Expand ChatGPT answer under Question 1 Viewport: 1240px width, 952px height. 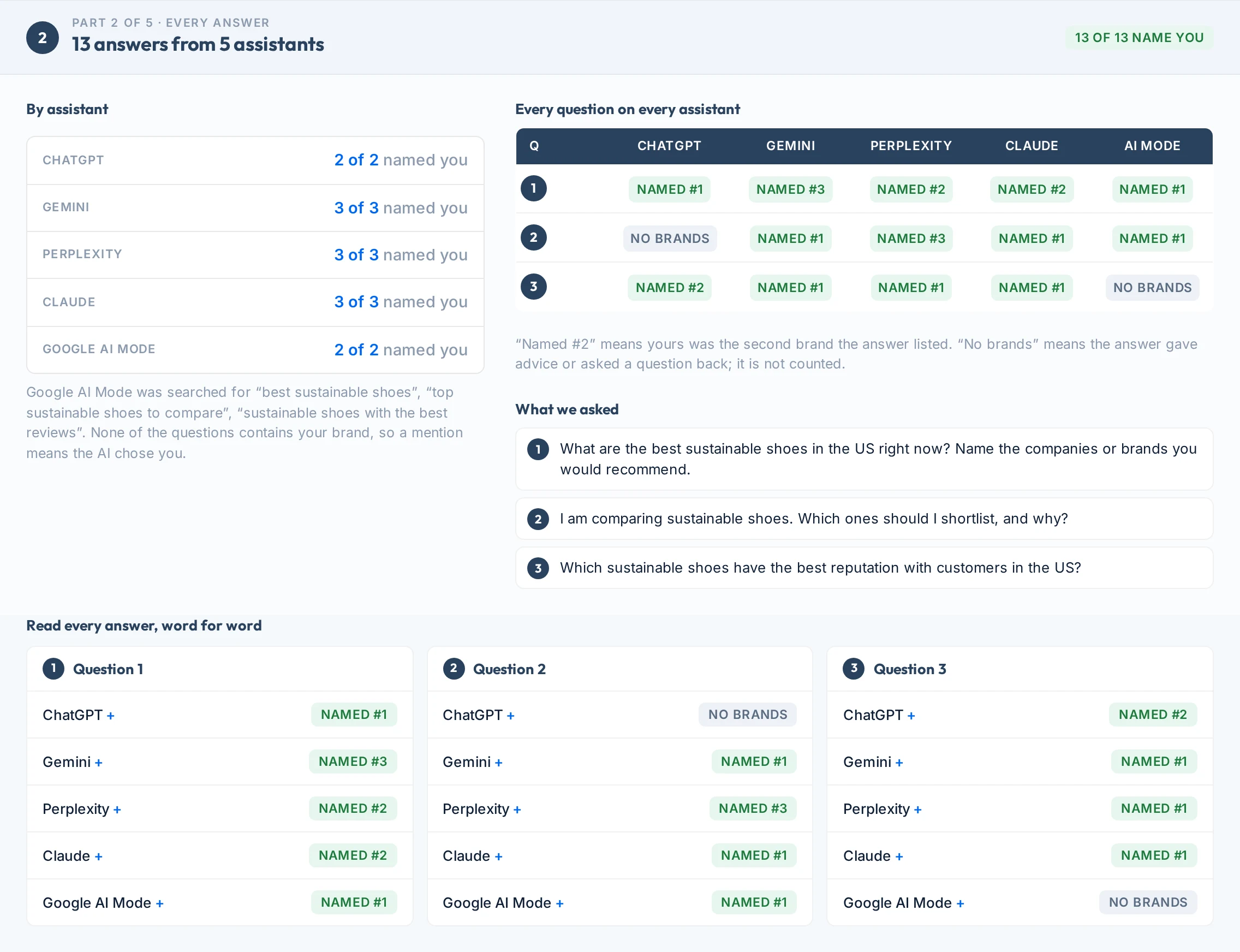coord(220,715)
